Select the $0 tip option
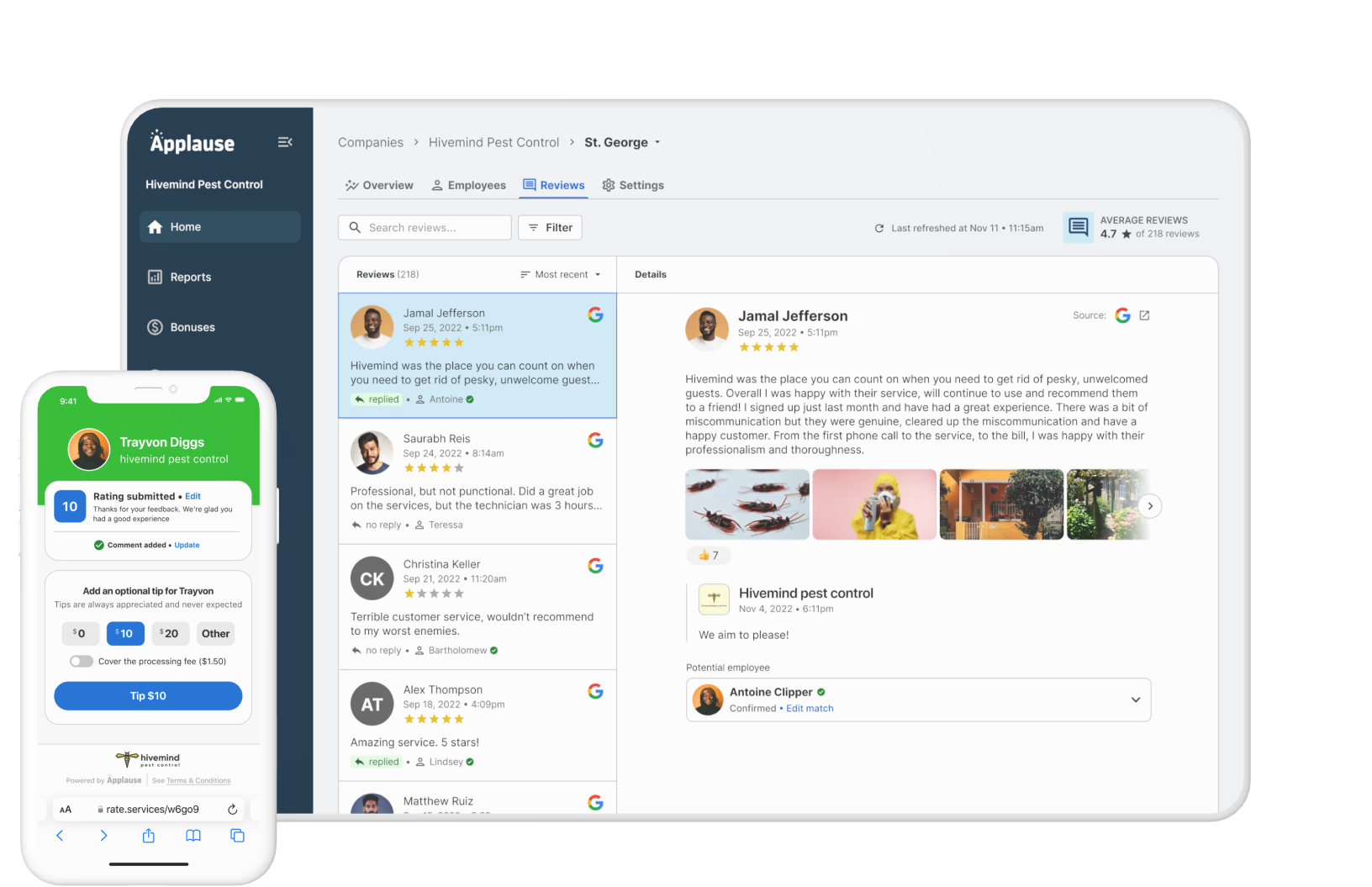The image size is (1372, 887). 81,633
